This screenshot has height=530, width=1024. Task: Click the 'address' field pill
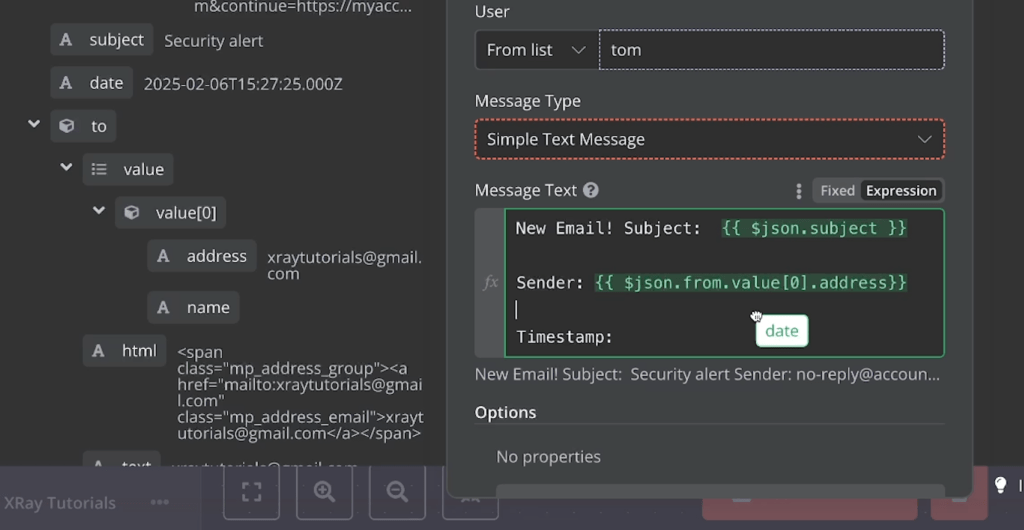pos(203,256)
